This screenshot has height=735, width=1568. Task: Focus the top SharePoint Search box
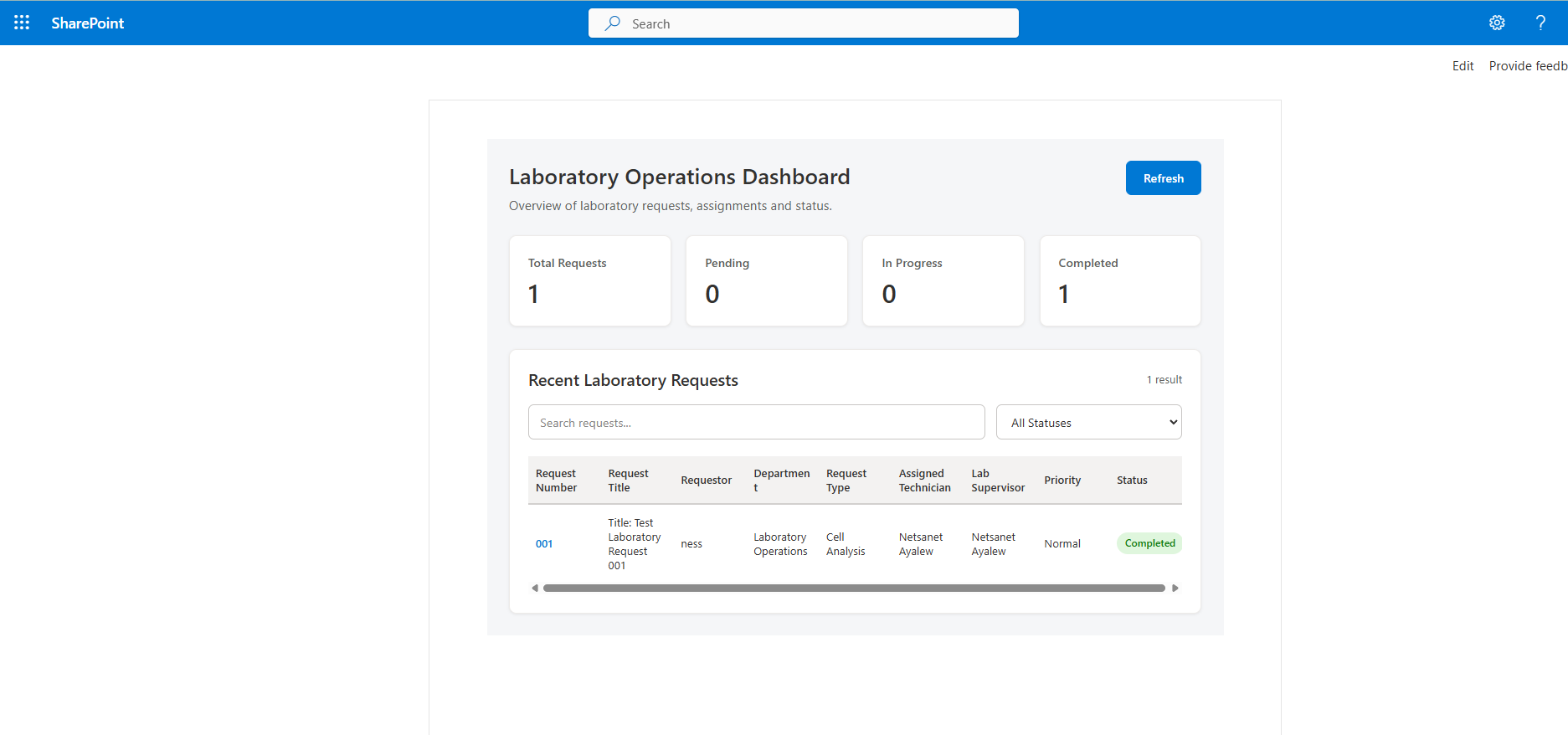pyautogui.click(x=804, y=23)
